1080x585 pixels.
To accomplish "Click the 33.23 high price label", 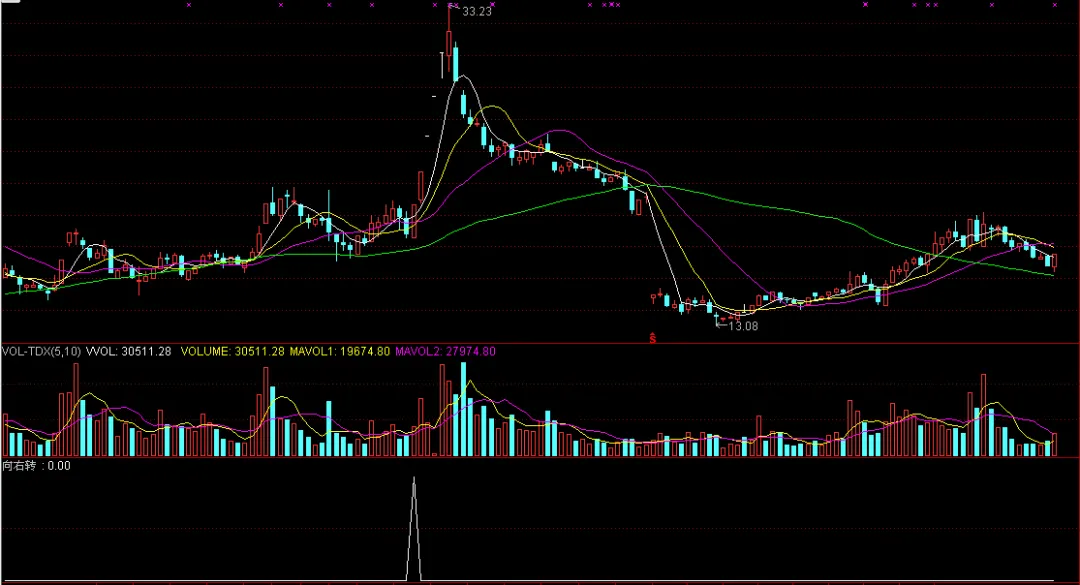I will point(477,12).
